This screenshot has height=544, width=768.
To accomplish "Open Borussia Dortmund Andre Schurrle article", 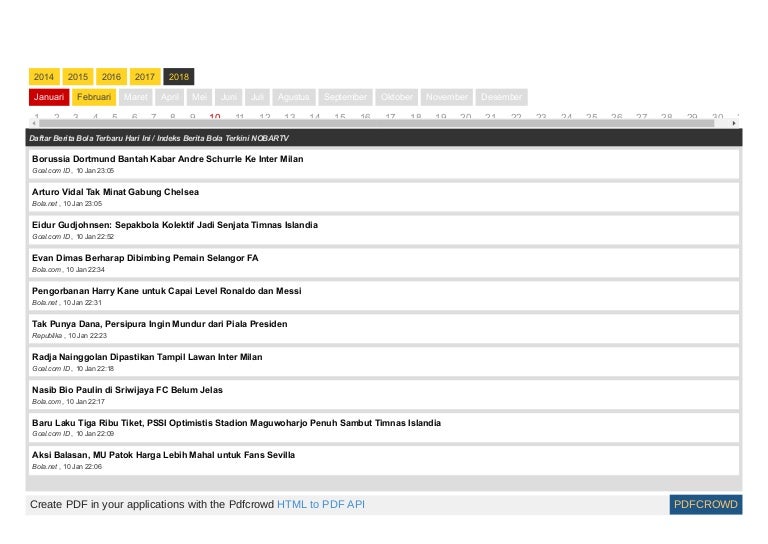I will [x=168, y=159].
